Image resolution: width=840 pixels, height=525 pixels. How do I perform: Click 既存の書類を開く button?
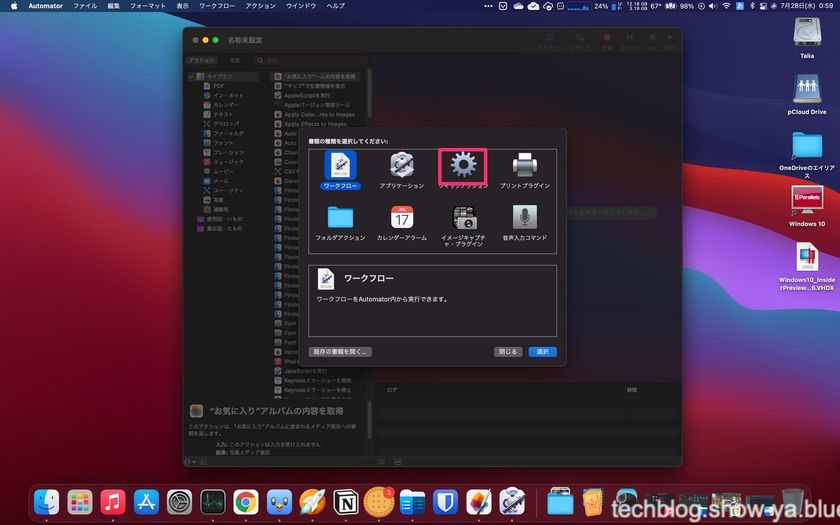pos(340,352)
